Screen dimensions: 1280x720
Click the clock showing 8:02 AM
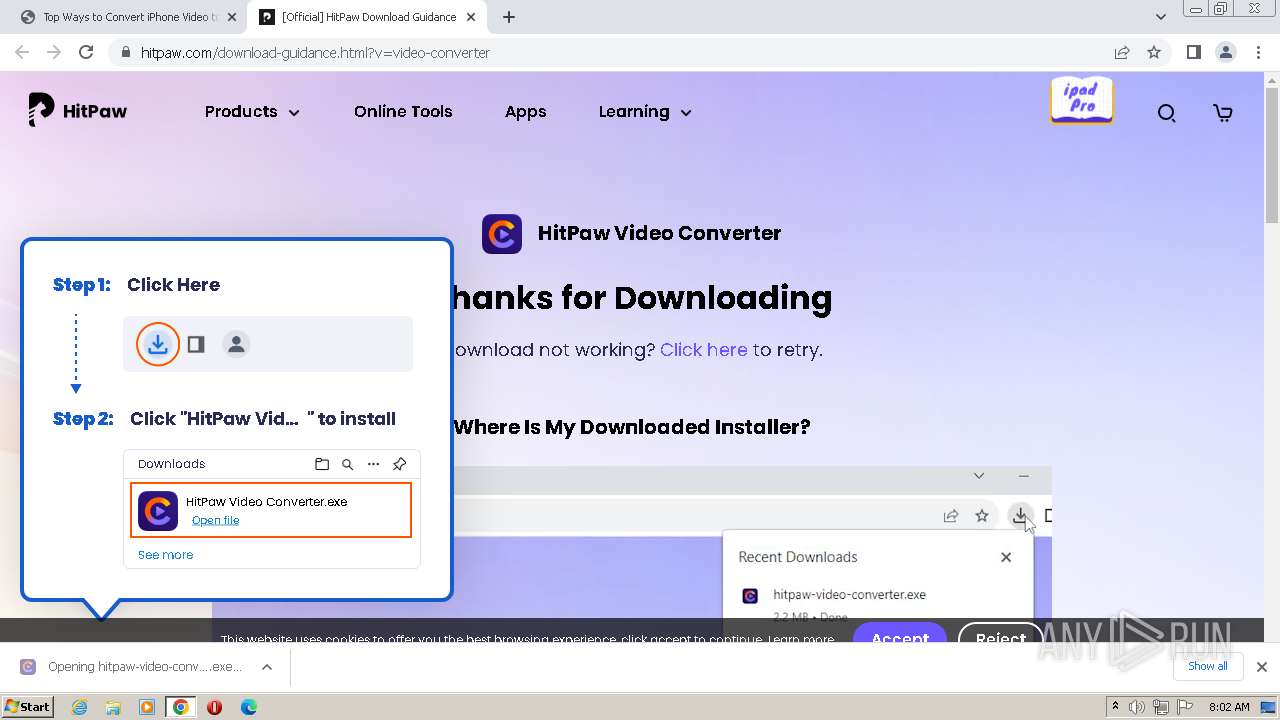point(1229,707)
